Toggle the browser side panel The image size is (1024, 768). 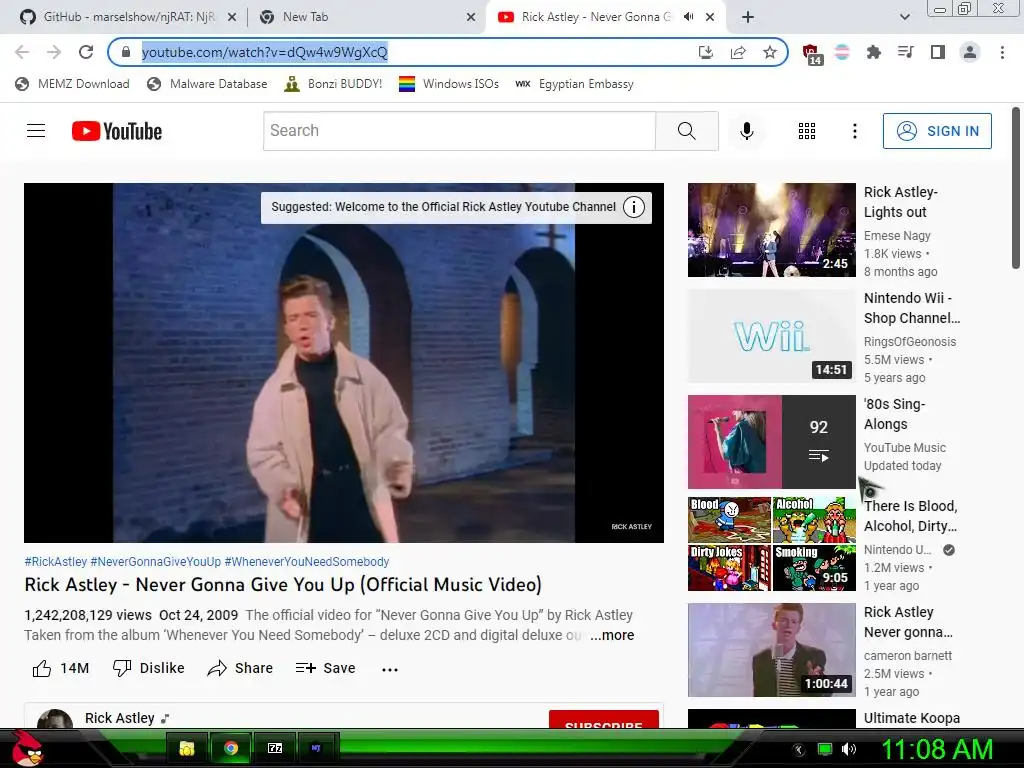tap(938, 52)
